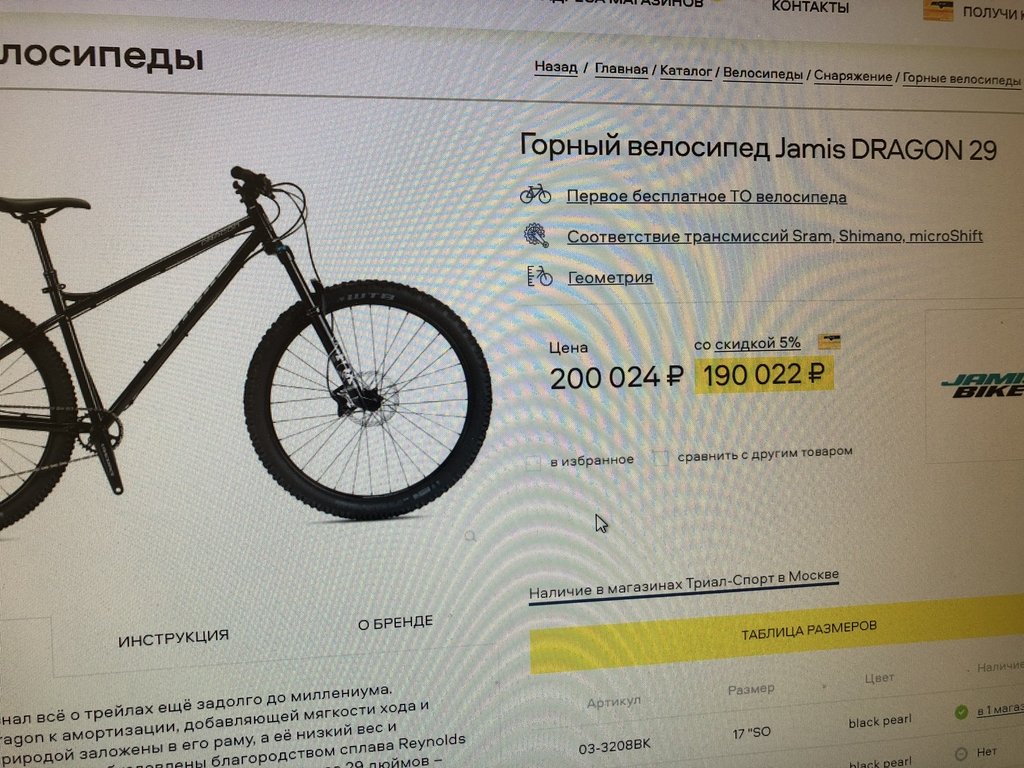Viewport: 1024px width, 768px height.
Task: Go to Каталог in breadcrumbs
Action: tap(686, 71)
